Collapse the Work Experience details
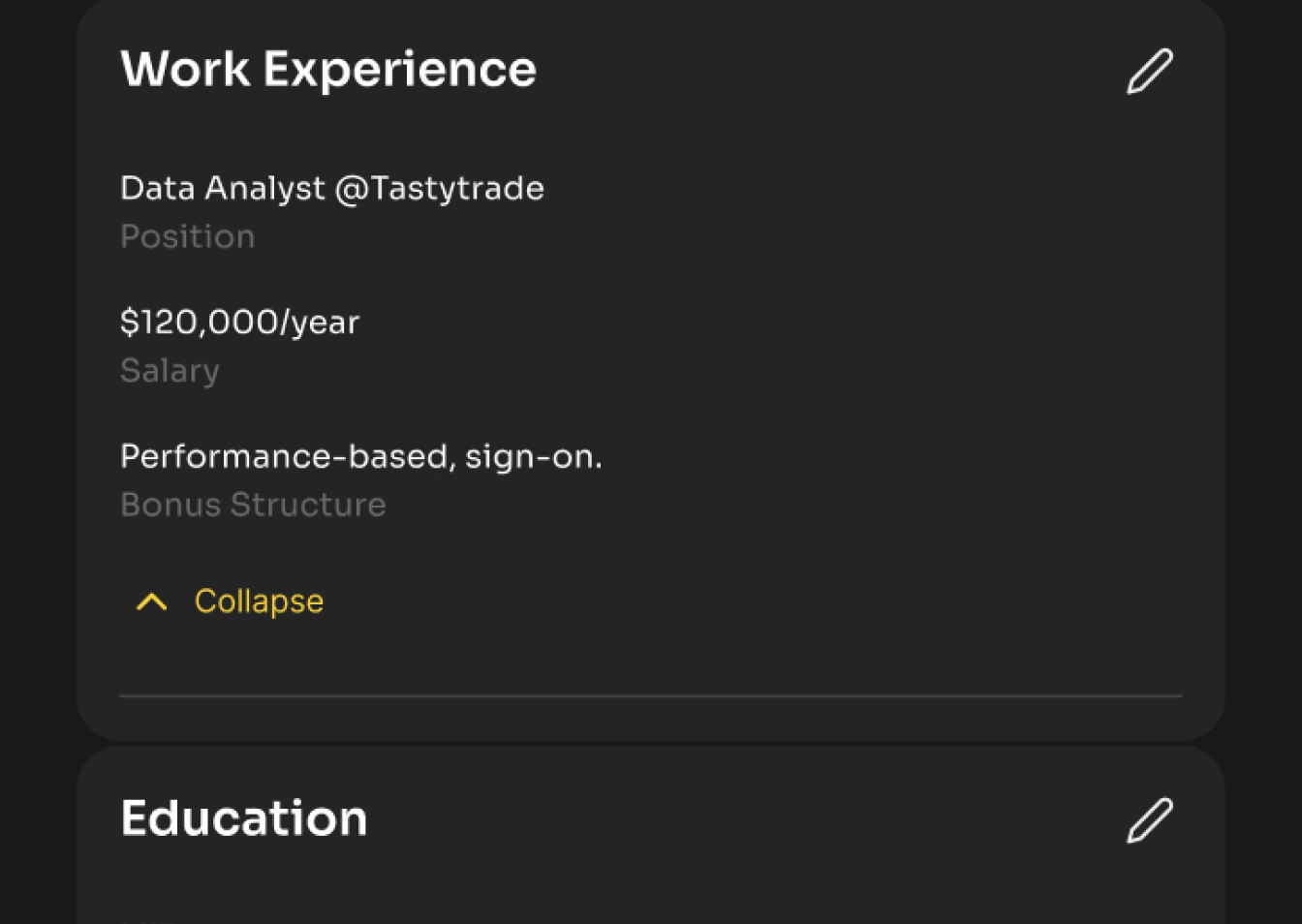This screenshot has height=924, width=1302. tap(259, 601)
